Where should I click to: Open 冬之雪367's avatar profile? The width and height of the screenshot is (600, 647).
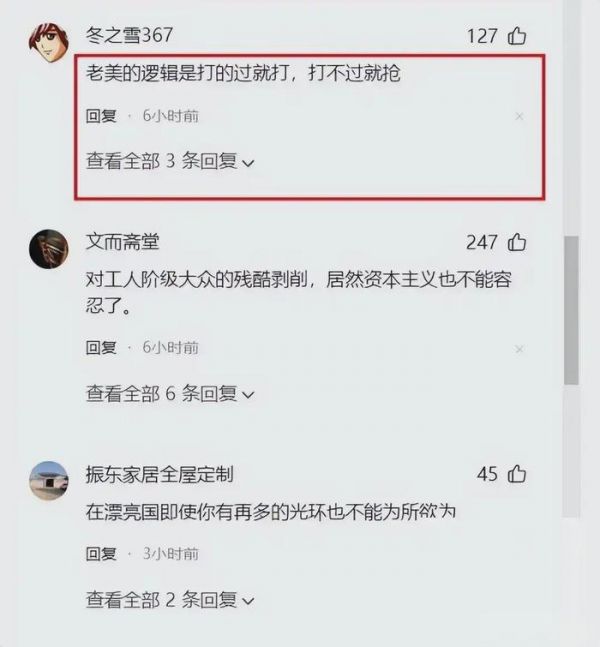(49, 43)
